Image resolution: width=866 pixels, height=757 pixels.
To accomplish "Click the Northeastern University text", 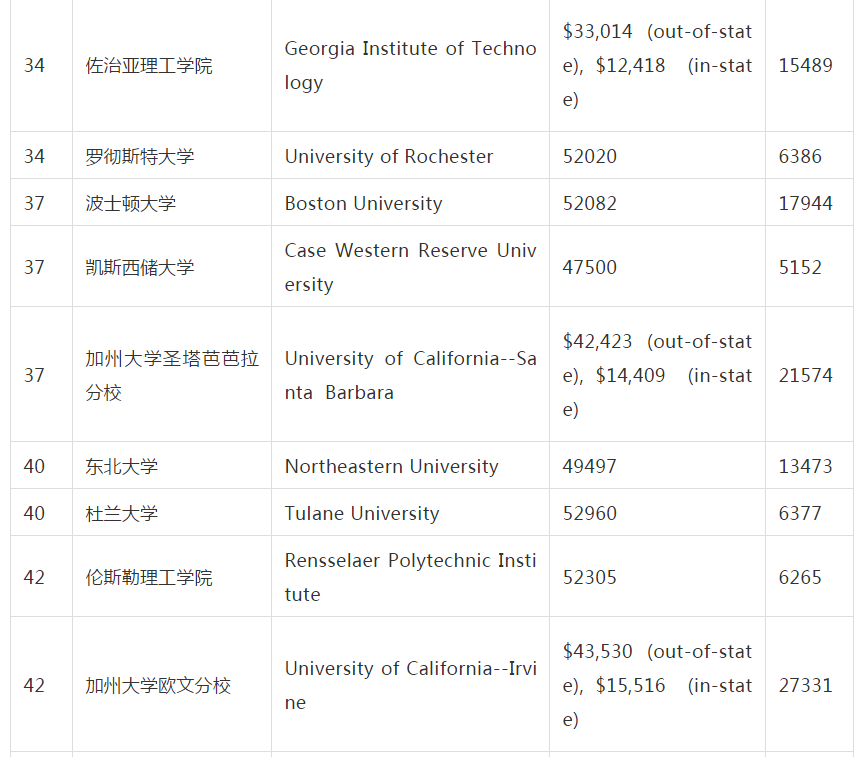I will tap(391, 467).
